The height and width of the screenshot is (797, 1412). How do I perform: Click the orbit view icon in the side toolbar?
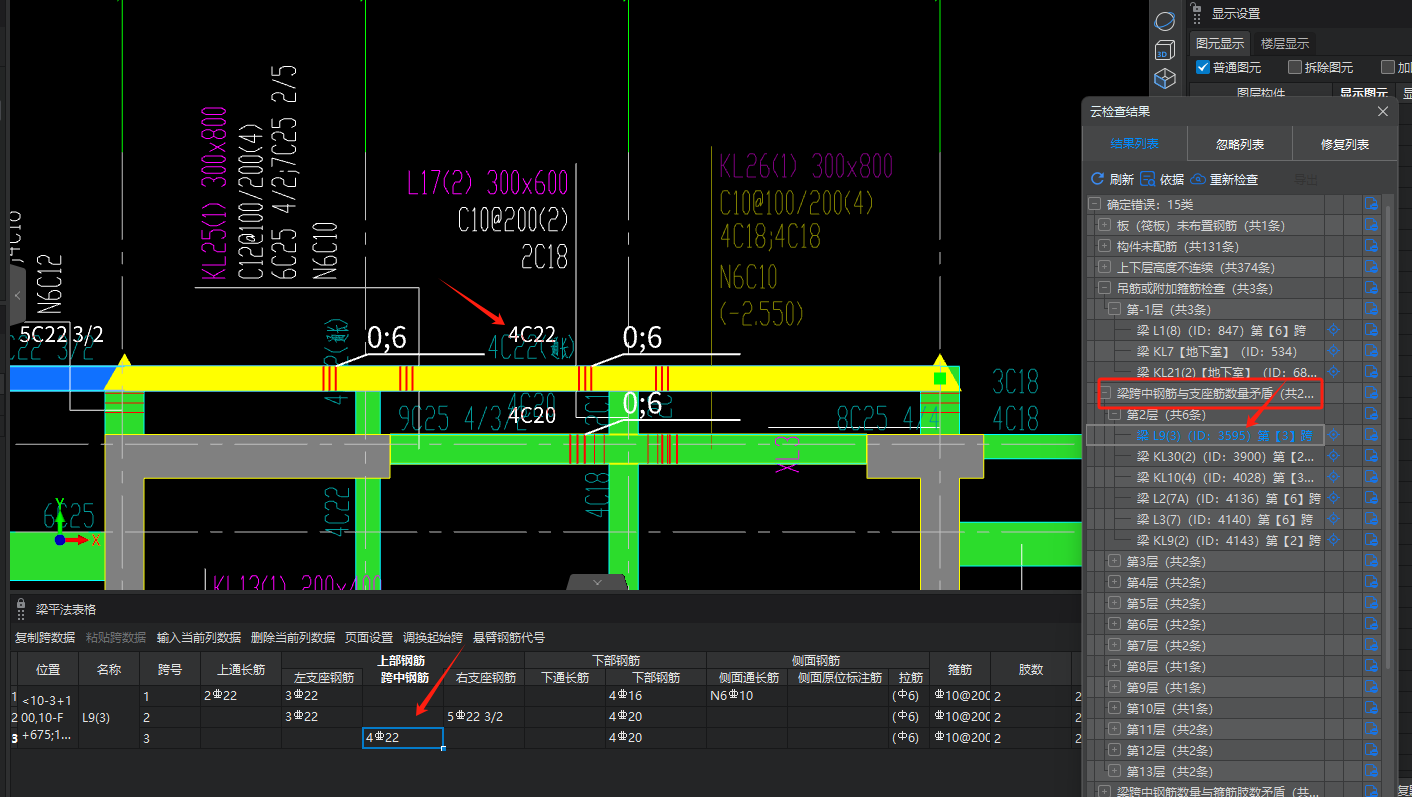pos(1164,21)
